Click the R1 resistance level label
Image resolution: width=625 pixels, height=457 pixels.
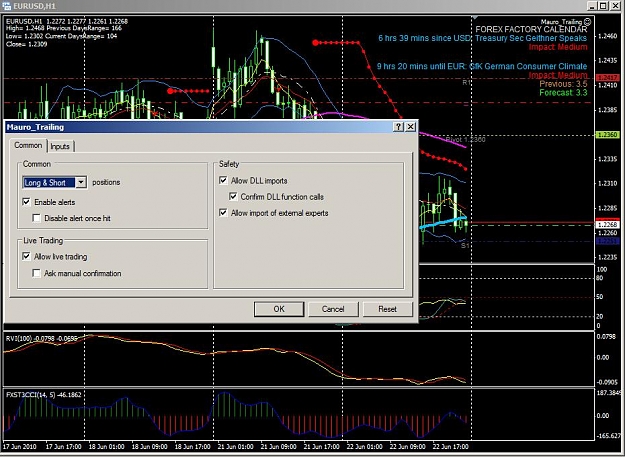[x=466, y=82]
